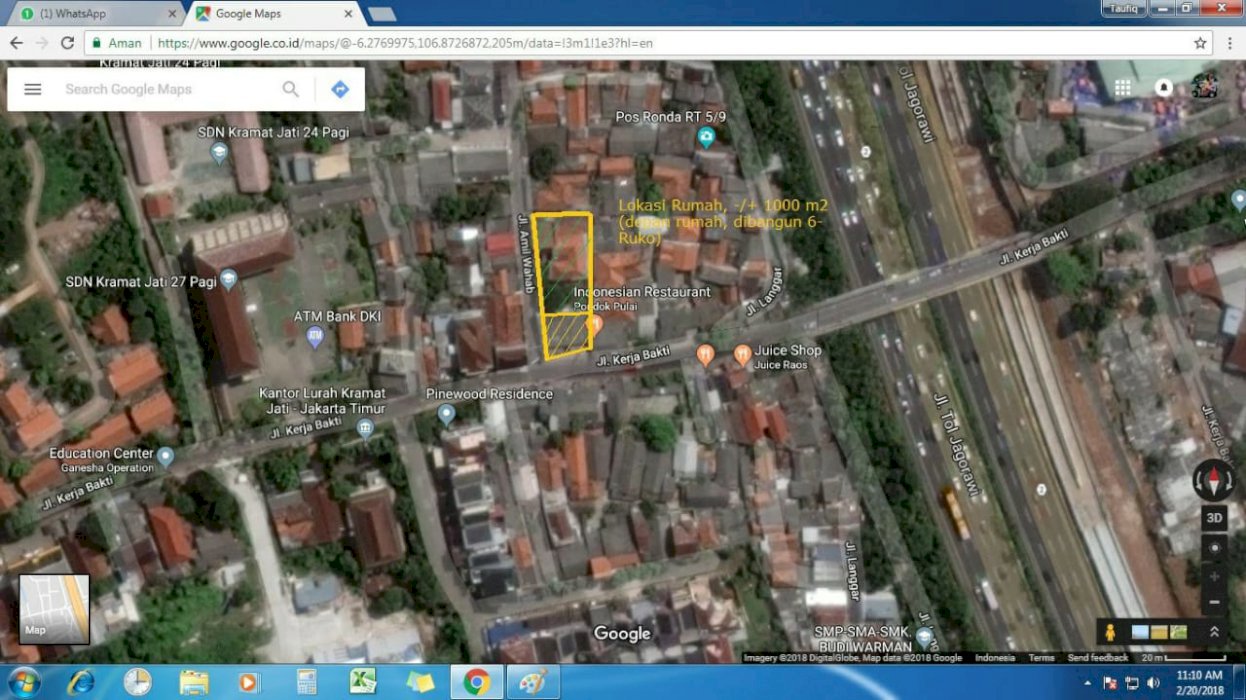1246x700 pixels.
Task: Bookmark this page with the star icon
Action: 1200,43
